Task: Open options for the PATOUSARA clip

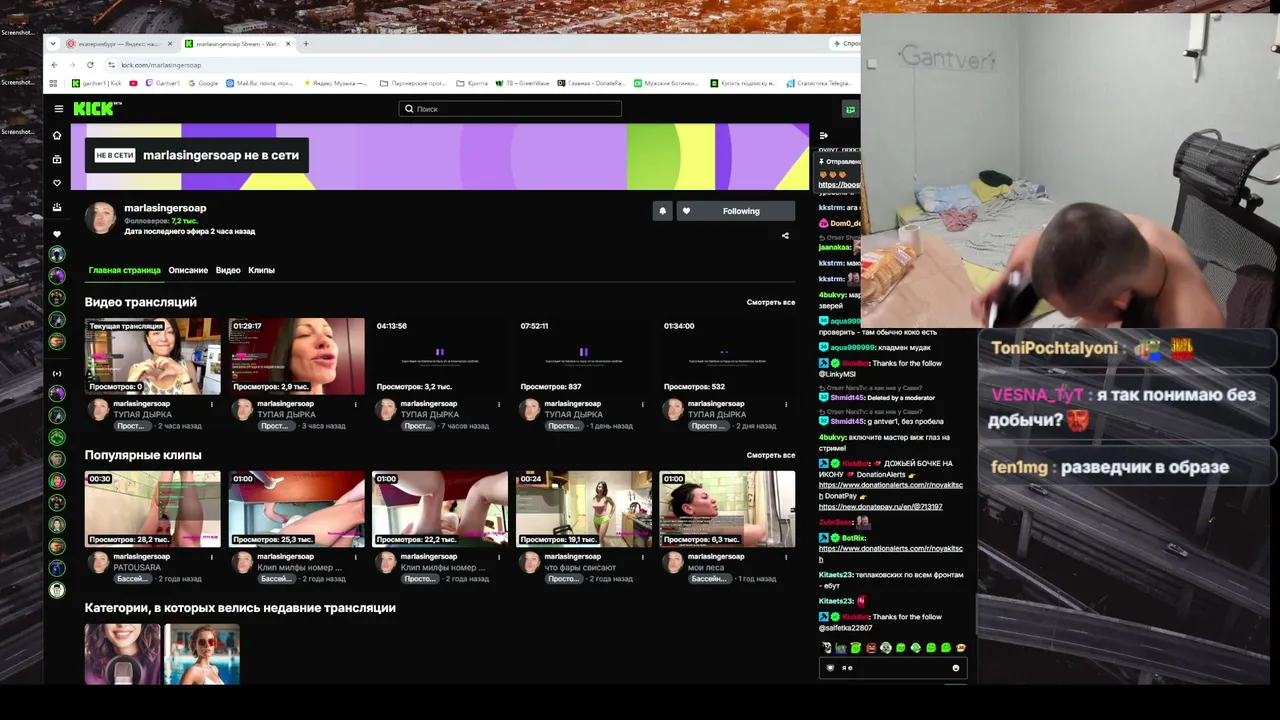Action: pyautogui.click(x=212, y=557)
